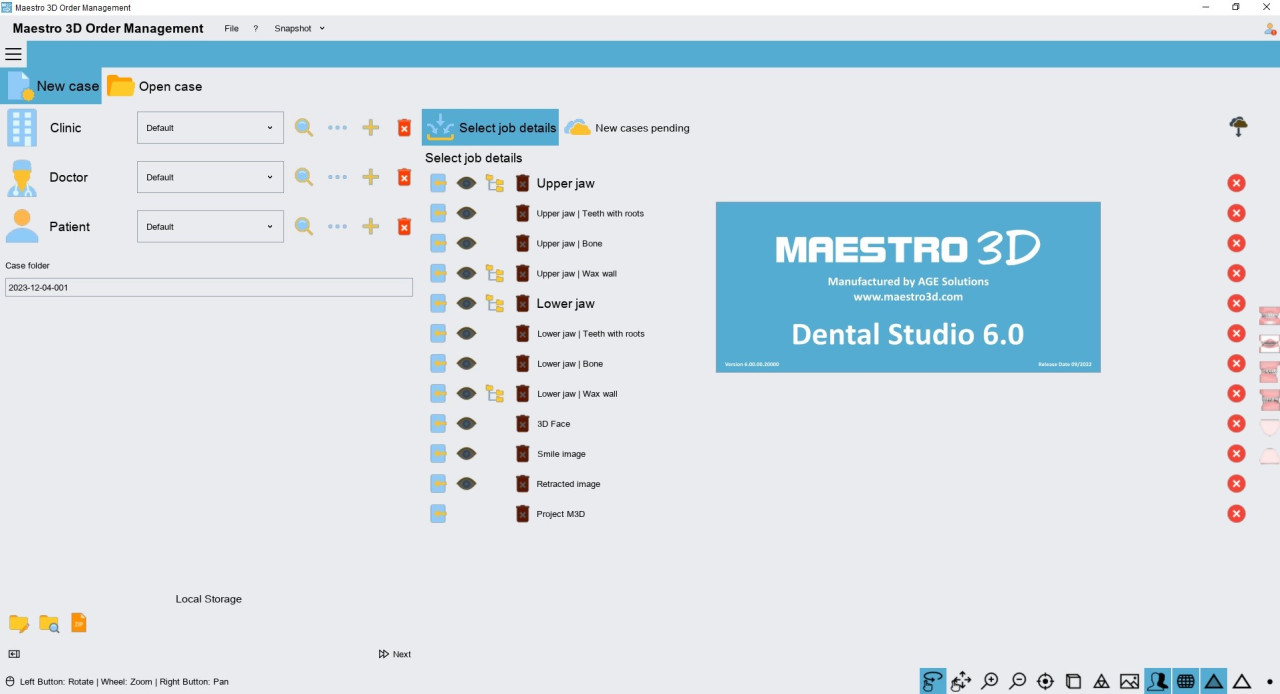Remove the Project M3D row red X

(x=1236, y=513)
